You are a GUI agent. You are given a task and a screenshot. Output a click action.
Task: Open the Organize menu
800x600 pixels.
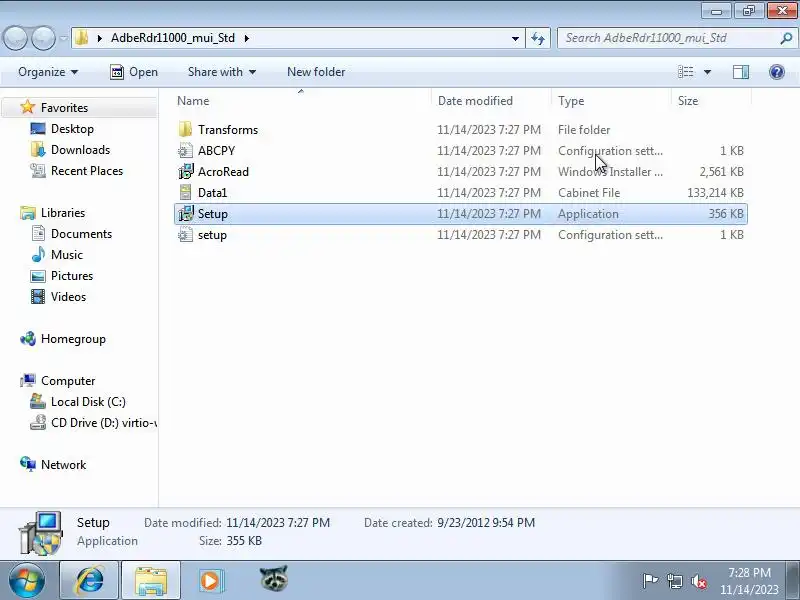(x=48, y=72)
